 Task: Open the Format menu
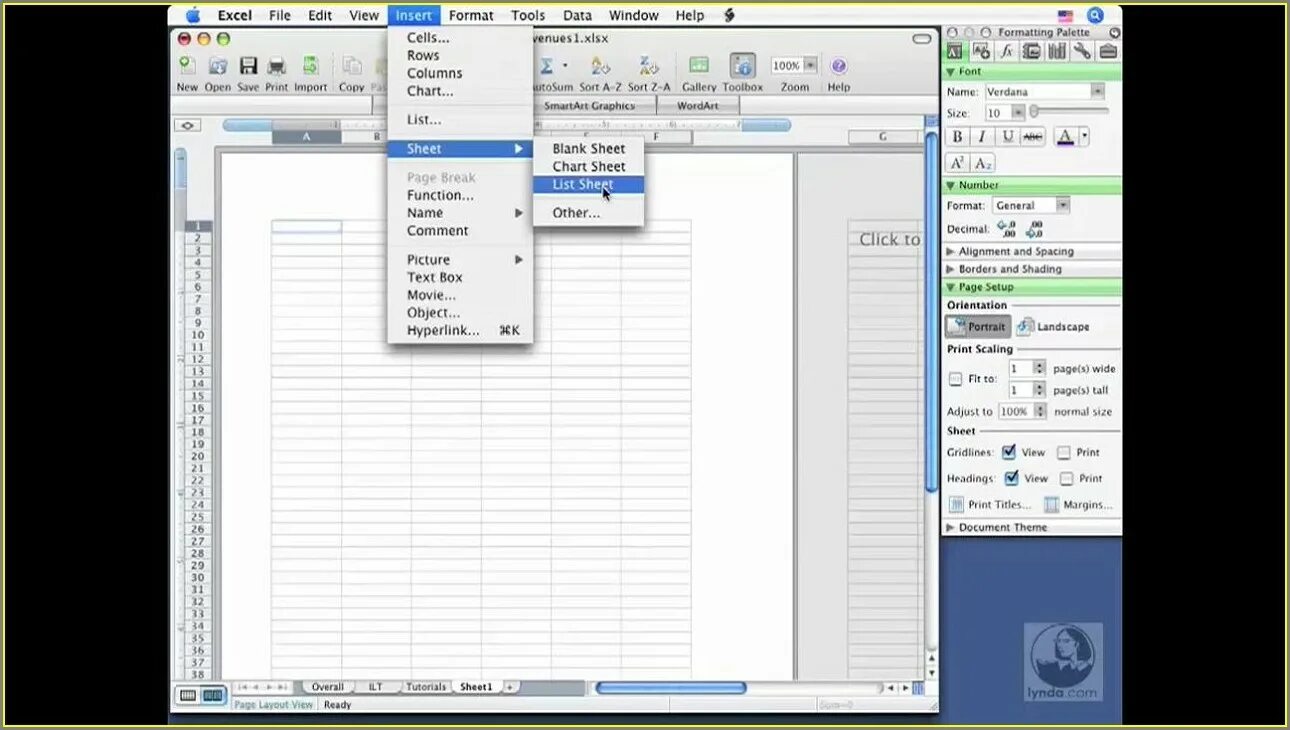[x=471, y=15]
